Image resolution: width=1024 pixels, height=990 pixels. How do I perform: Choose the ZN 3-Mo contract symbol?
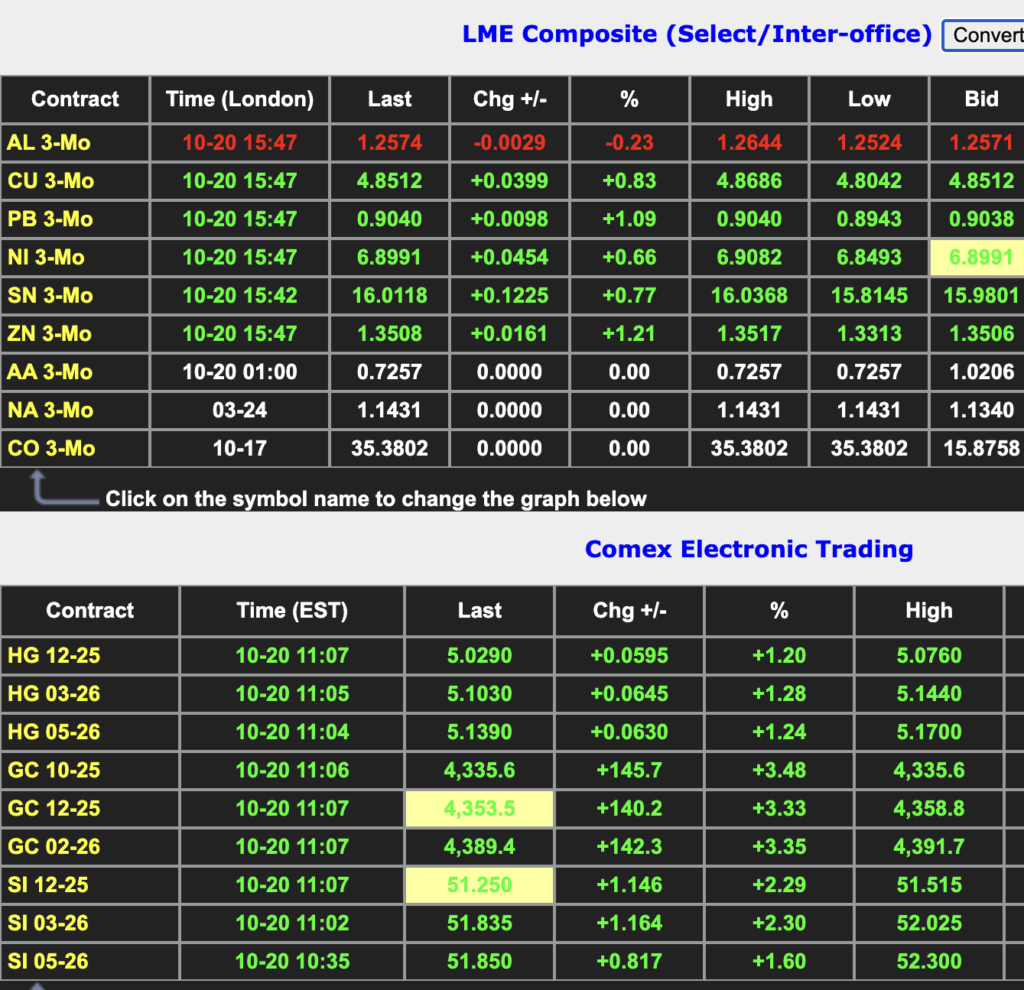[49, 333]
